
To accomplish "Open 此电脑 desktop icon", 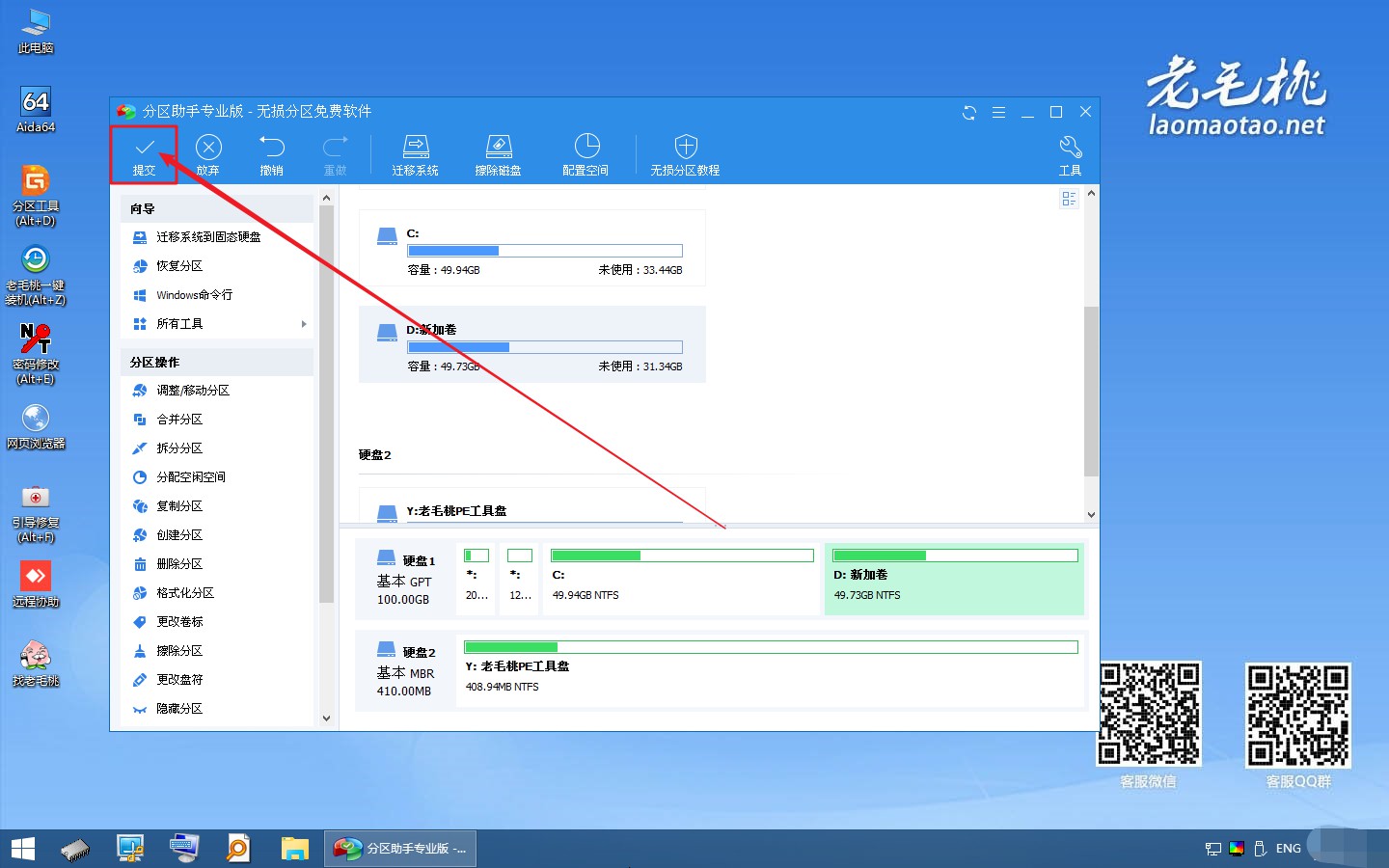I will coord(36,31).
